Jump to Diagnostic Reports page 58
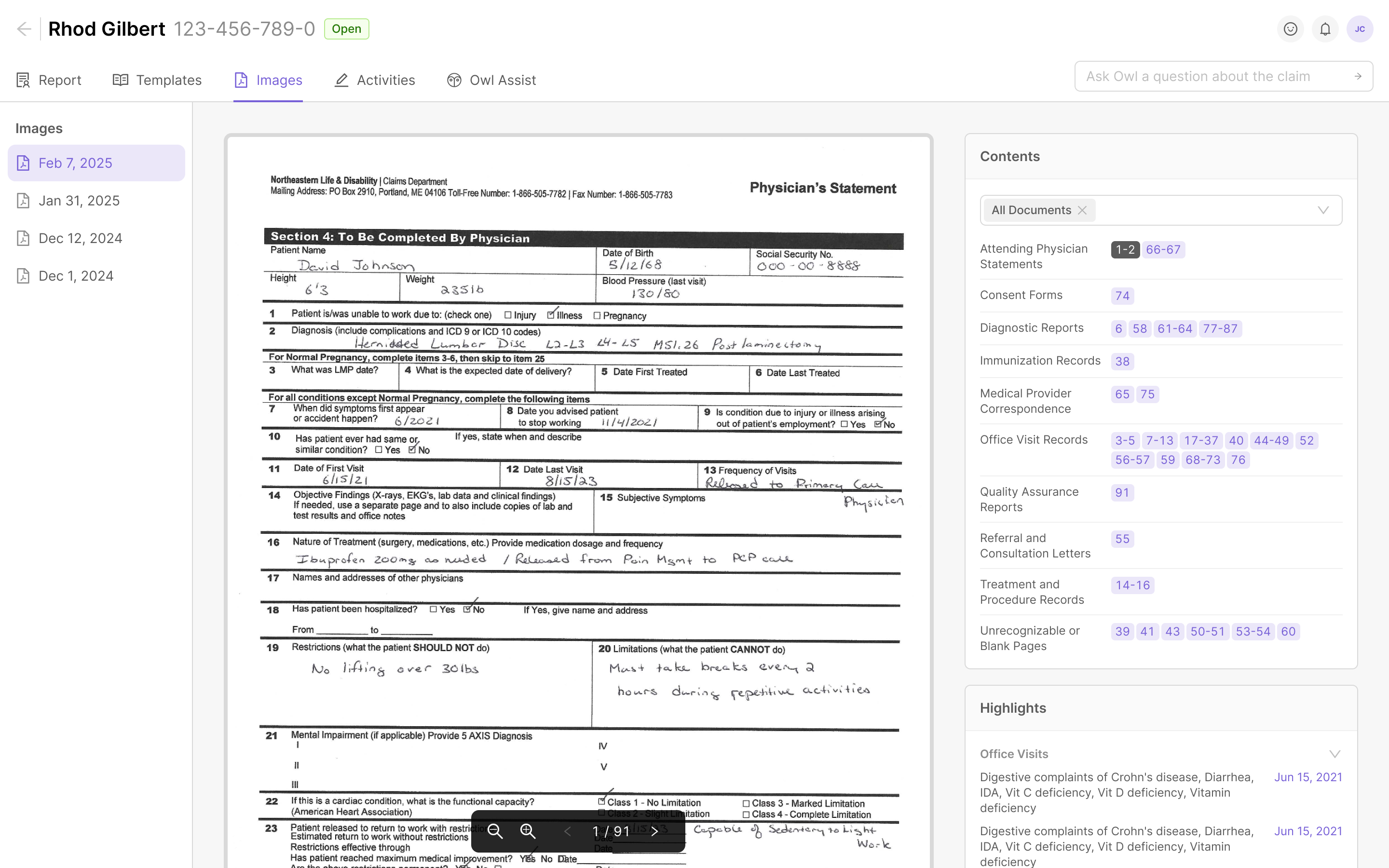The image size is (1389, 868). (x=1139, y=329)
